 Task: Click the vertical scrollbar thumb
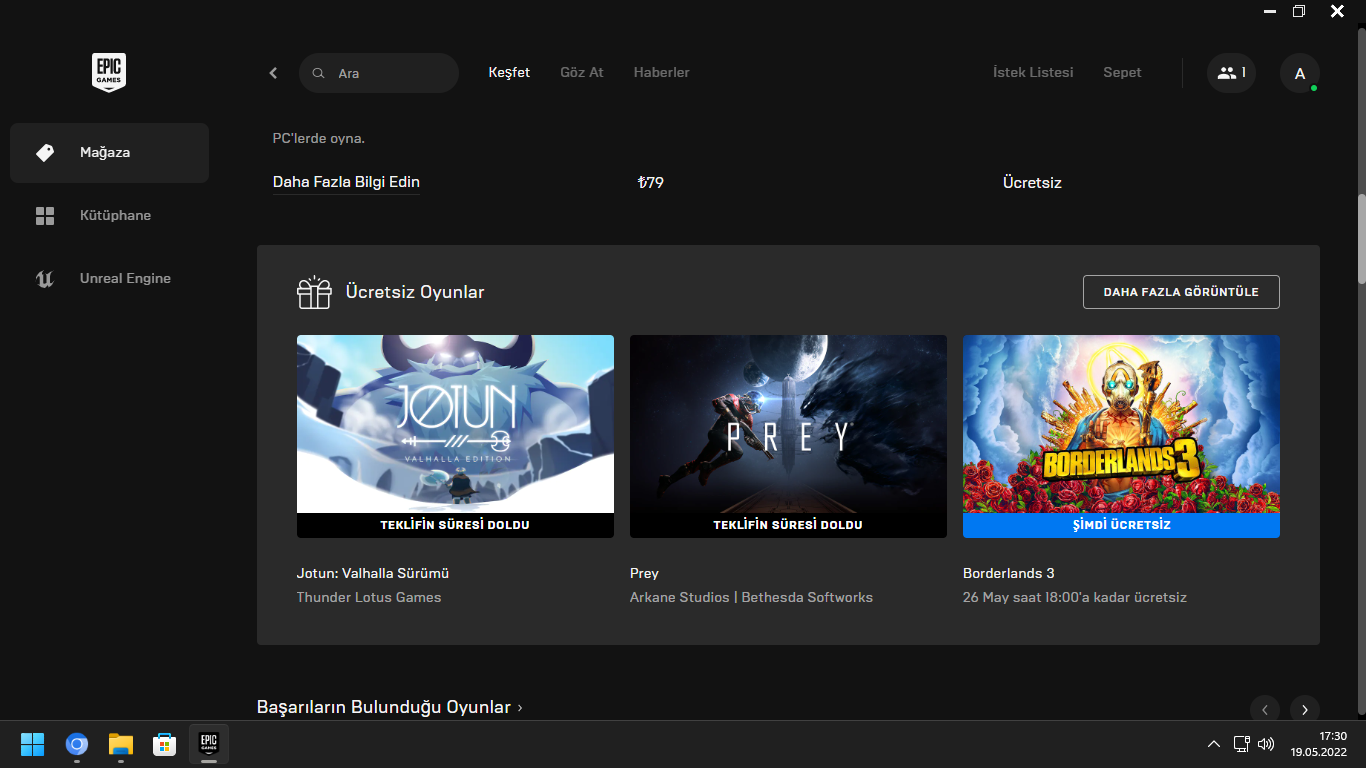click(x=1361, y=238)
